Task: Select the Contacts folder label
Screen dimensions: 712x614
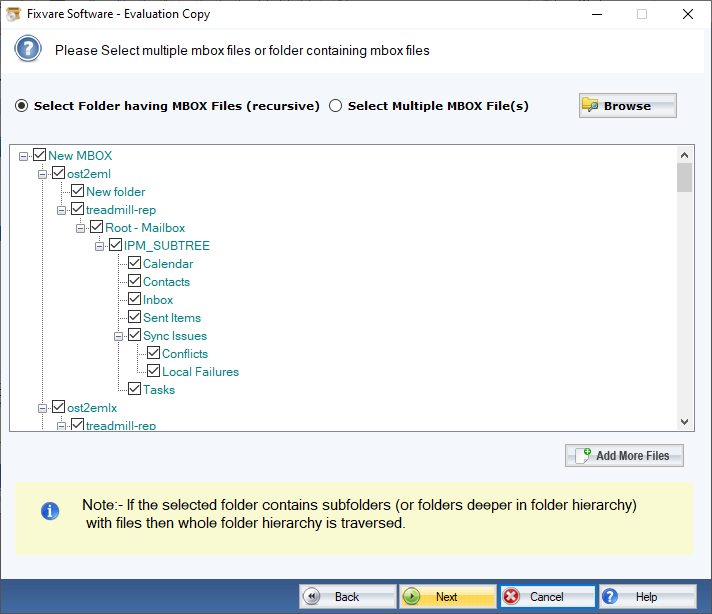Action: (x=166, y=282)
